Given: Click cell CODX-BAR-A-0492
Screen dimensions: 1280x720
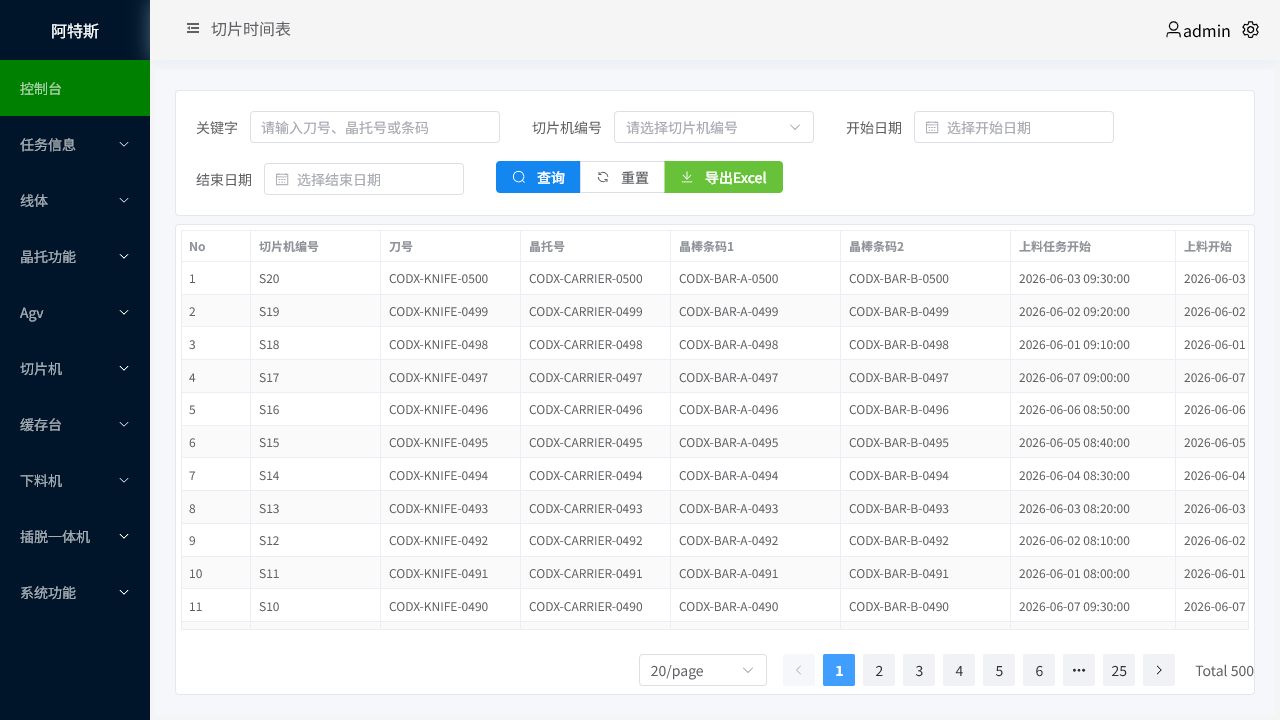Looking at the screenshot, I should (x=756, y=541).
